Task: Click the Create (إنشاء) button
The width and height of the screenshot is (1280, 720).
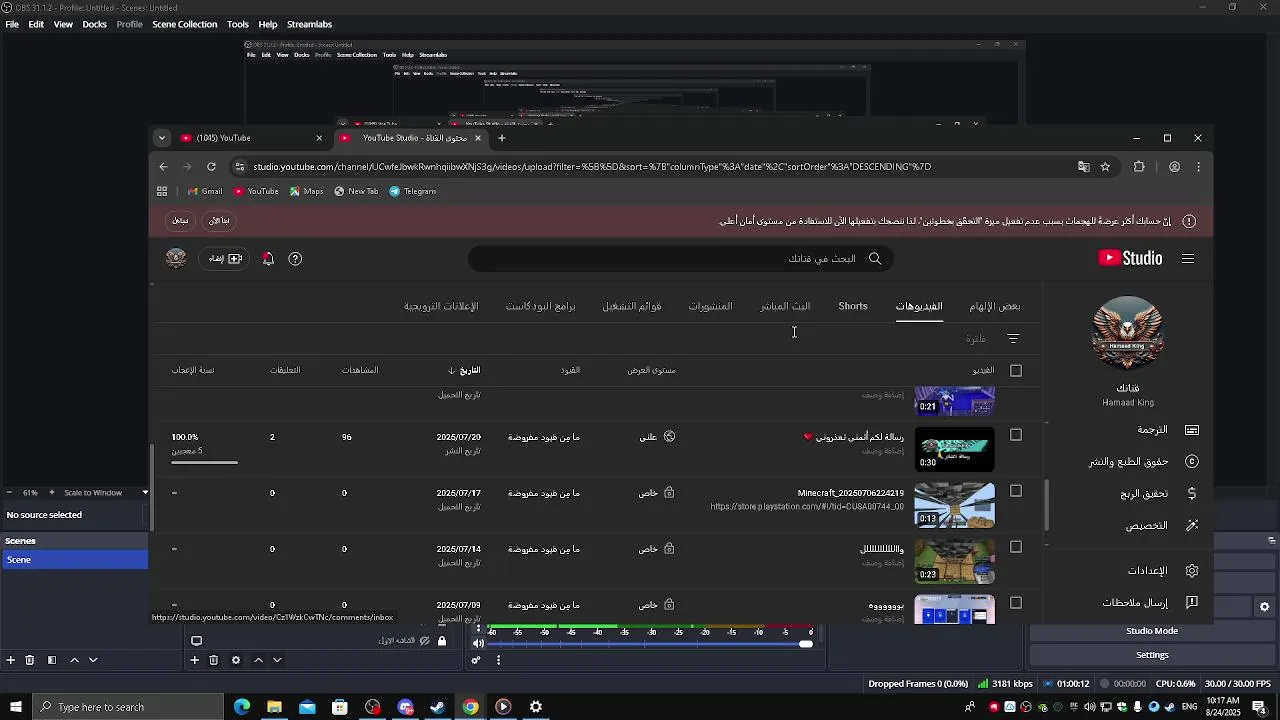Action: click(225, 259)
